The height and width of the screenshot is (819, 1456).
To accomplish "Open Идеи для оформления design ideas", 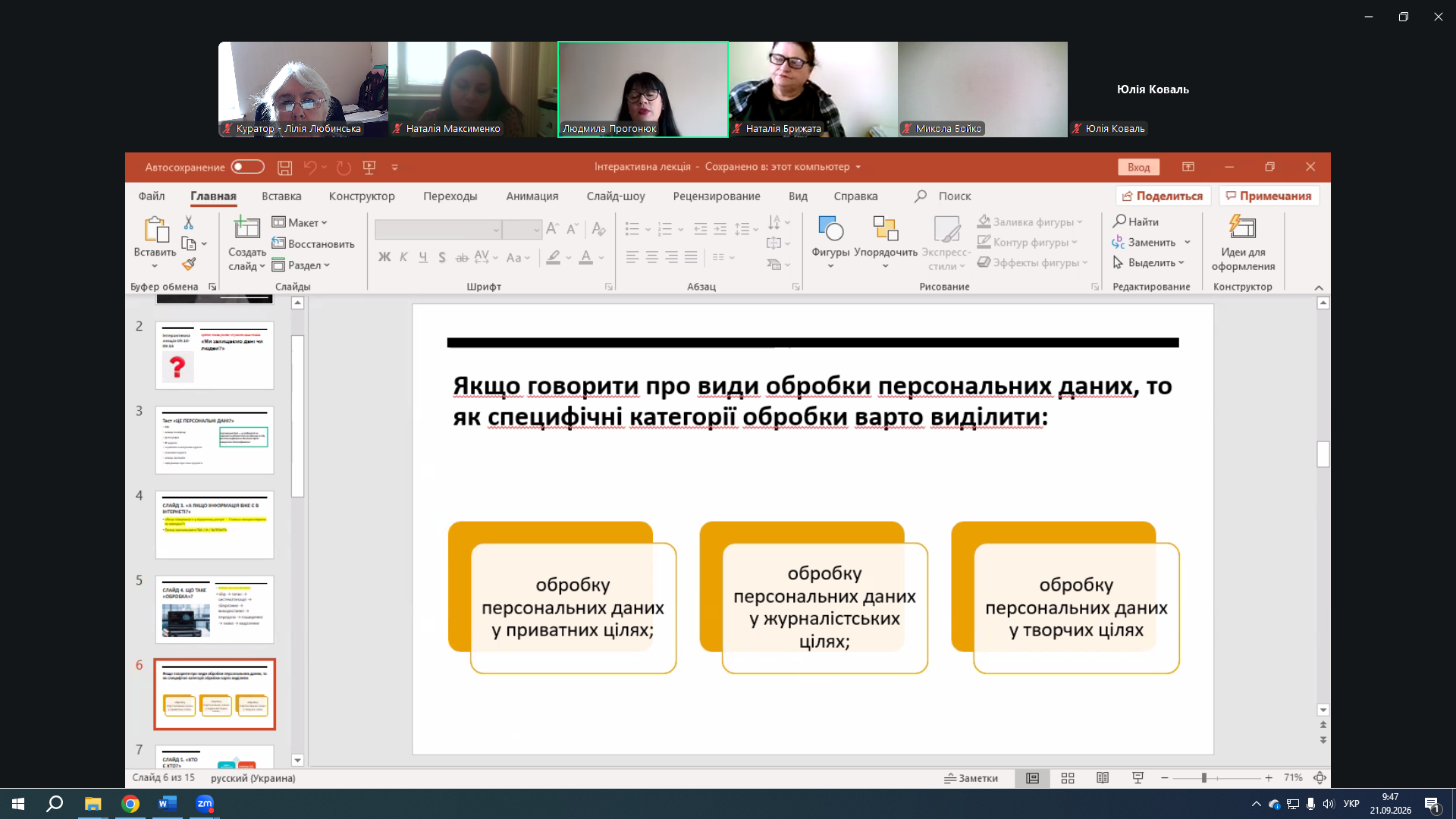I will (x=1243, y=243).
